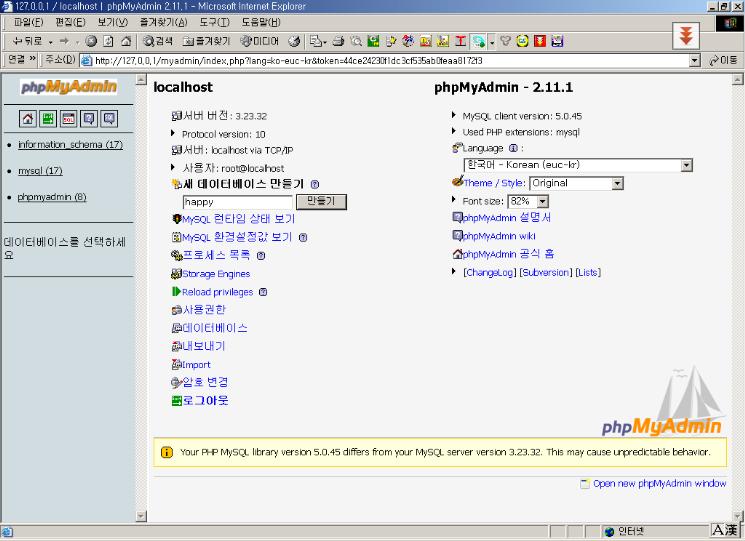Click the ChangeLog link
Screen dimensions: 745x541
click(490, 273)
